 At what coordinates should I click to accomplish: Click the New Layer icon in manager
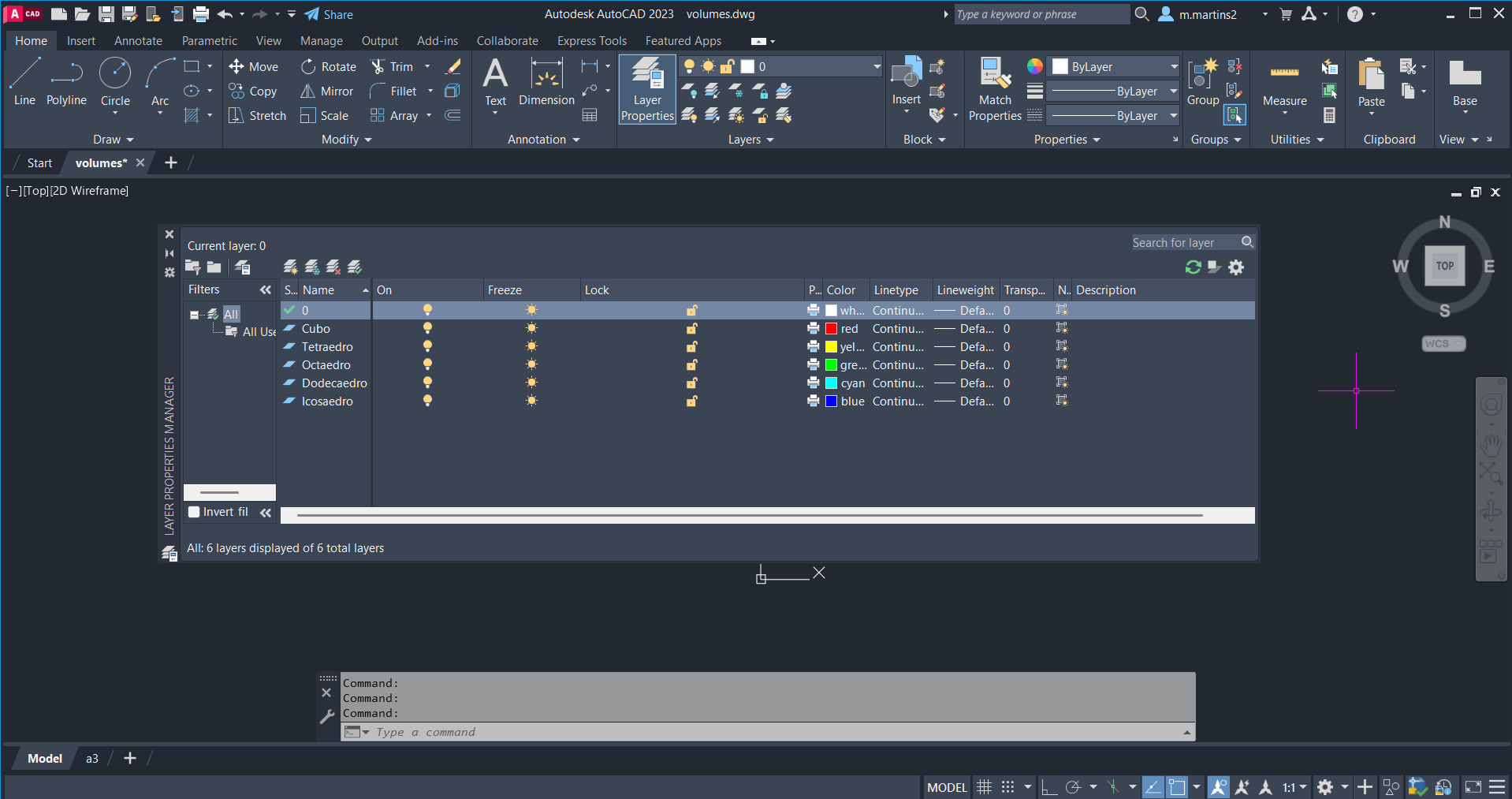pos(291,267)
